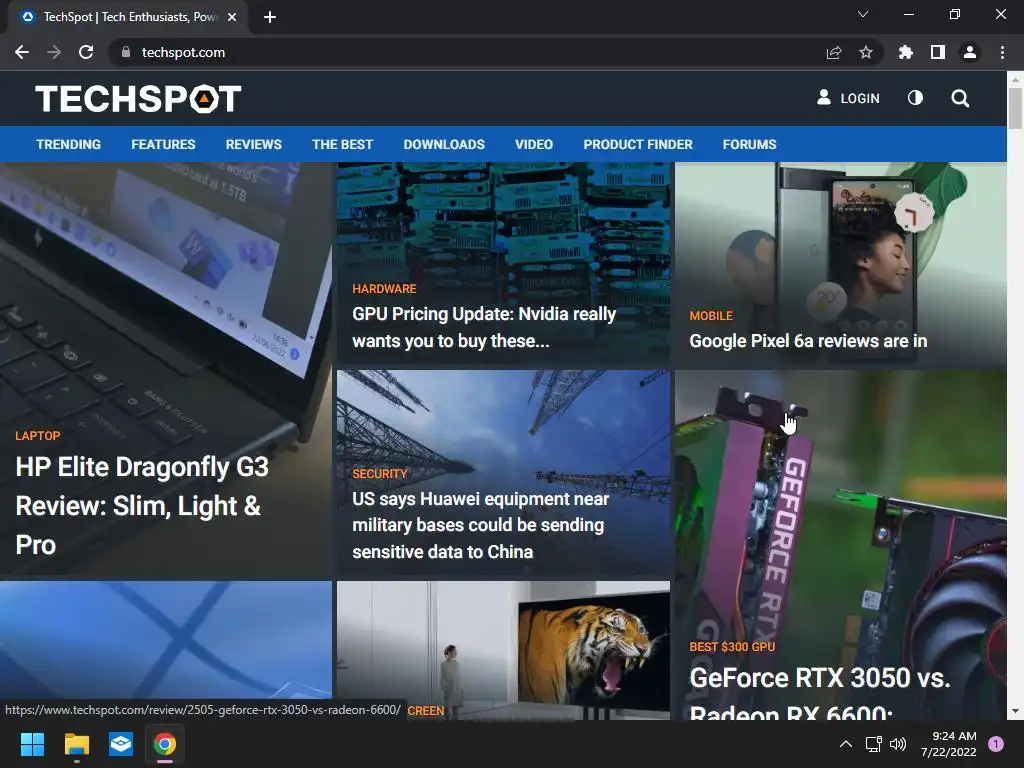This screenshot has width=1024, height=768.
Task: Click the page vertical scrollbar thumb
Action: tap(1015, 108)
